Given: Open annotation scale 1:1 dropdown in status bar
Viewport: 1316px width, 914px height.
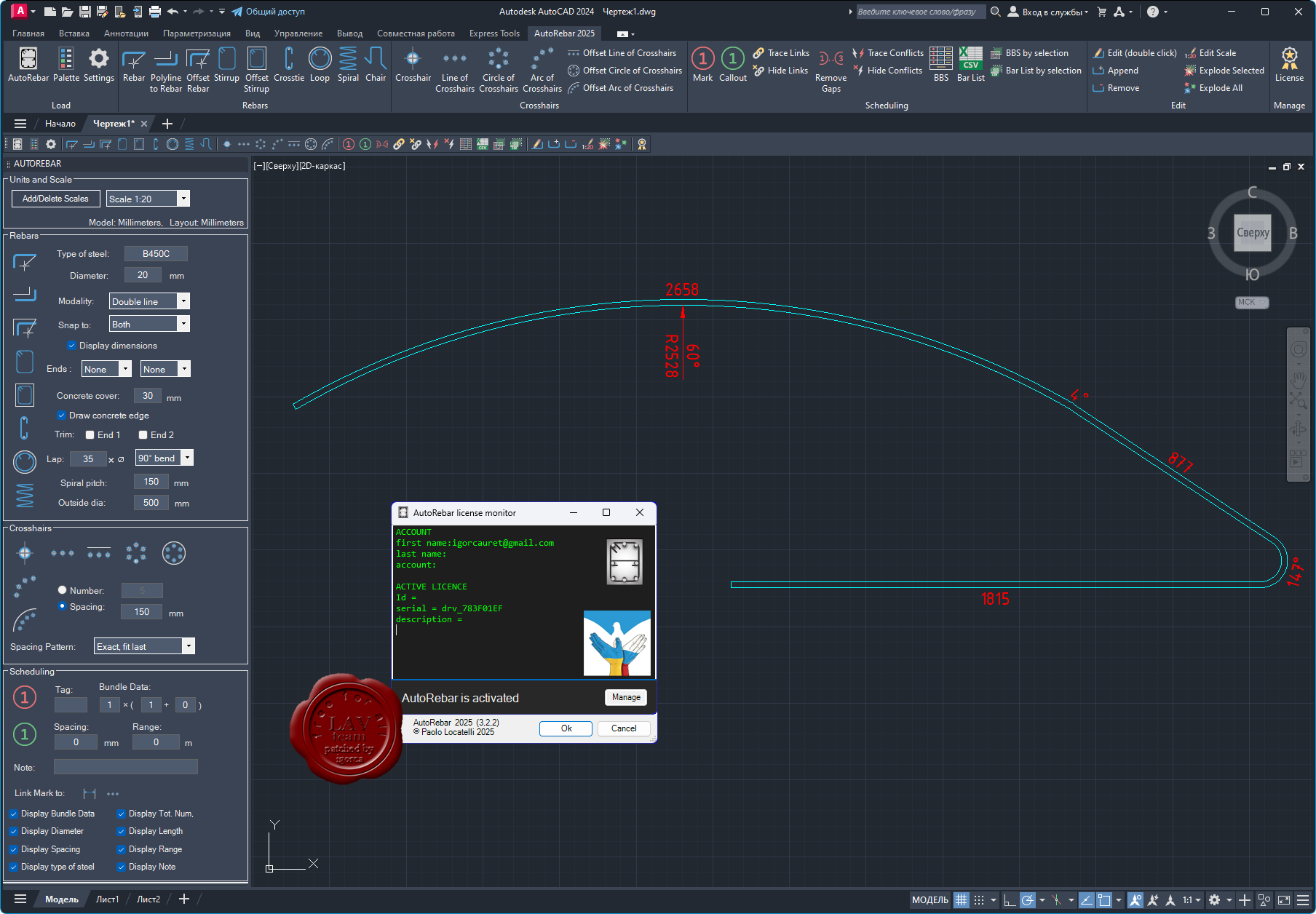Looking at the screenshot, I should [1192, 900].
